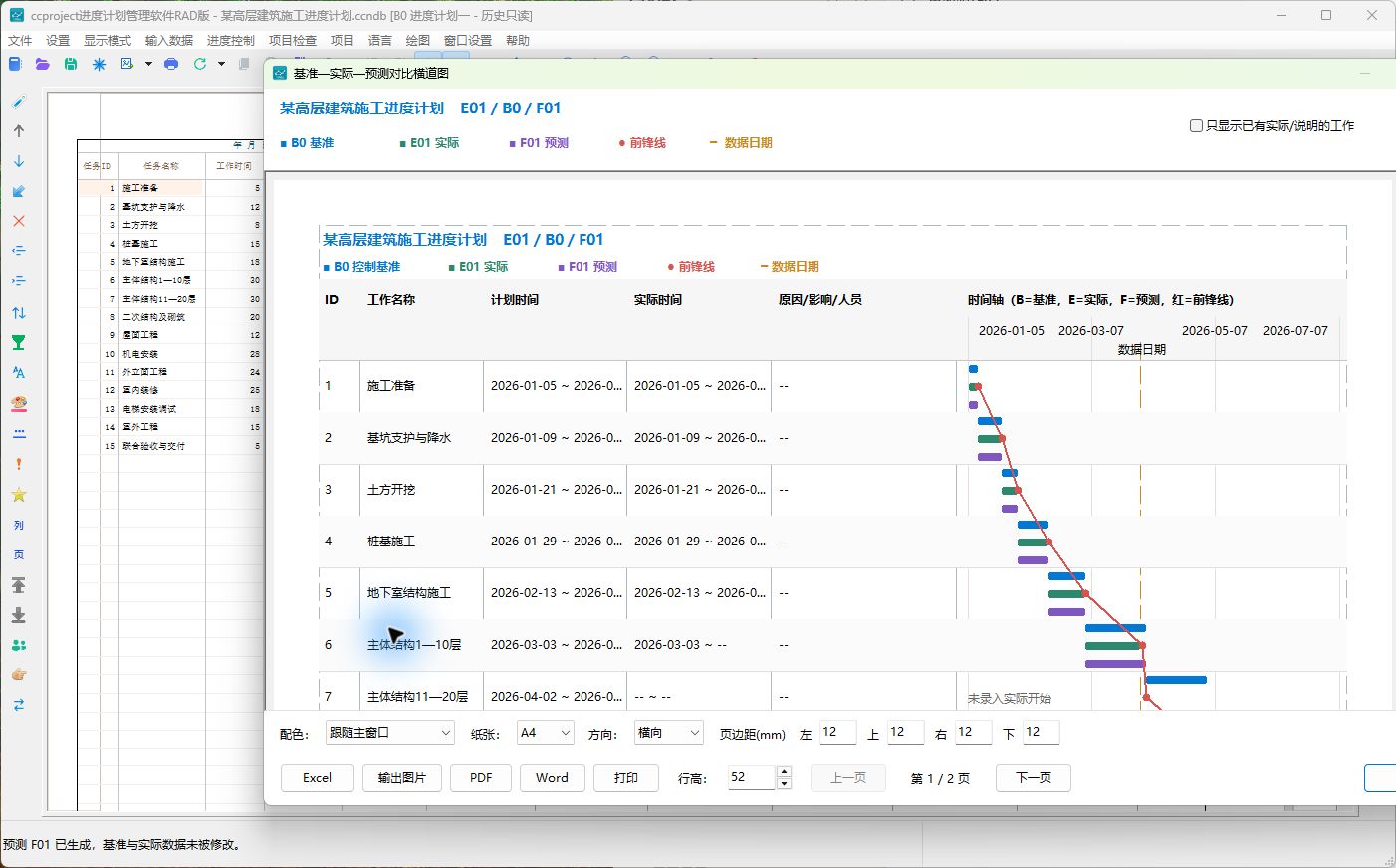Save the plan with the green floppy icon
The width and height of the screenshot is (1396, 868).
(x=71, y=64)
